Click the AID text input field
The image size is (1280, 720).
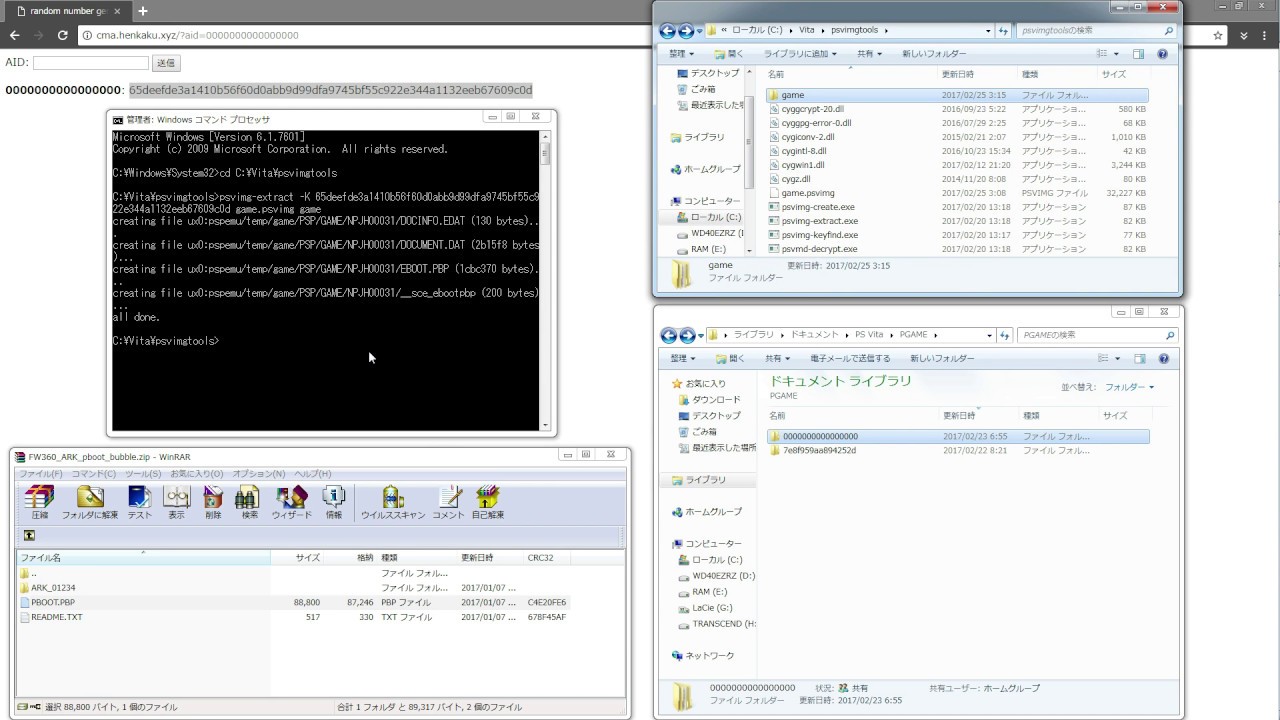[91, 63]
